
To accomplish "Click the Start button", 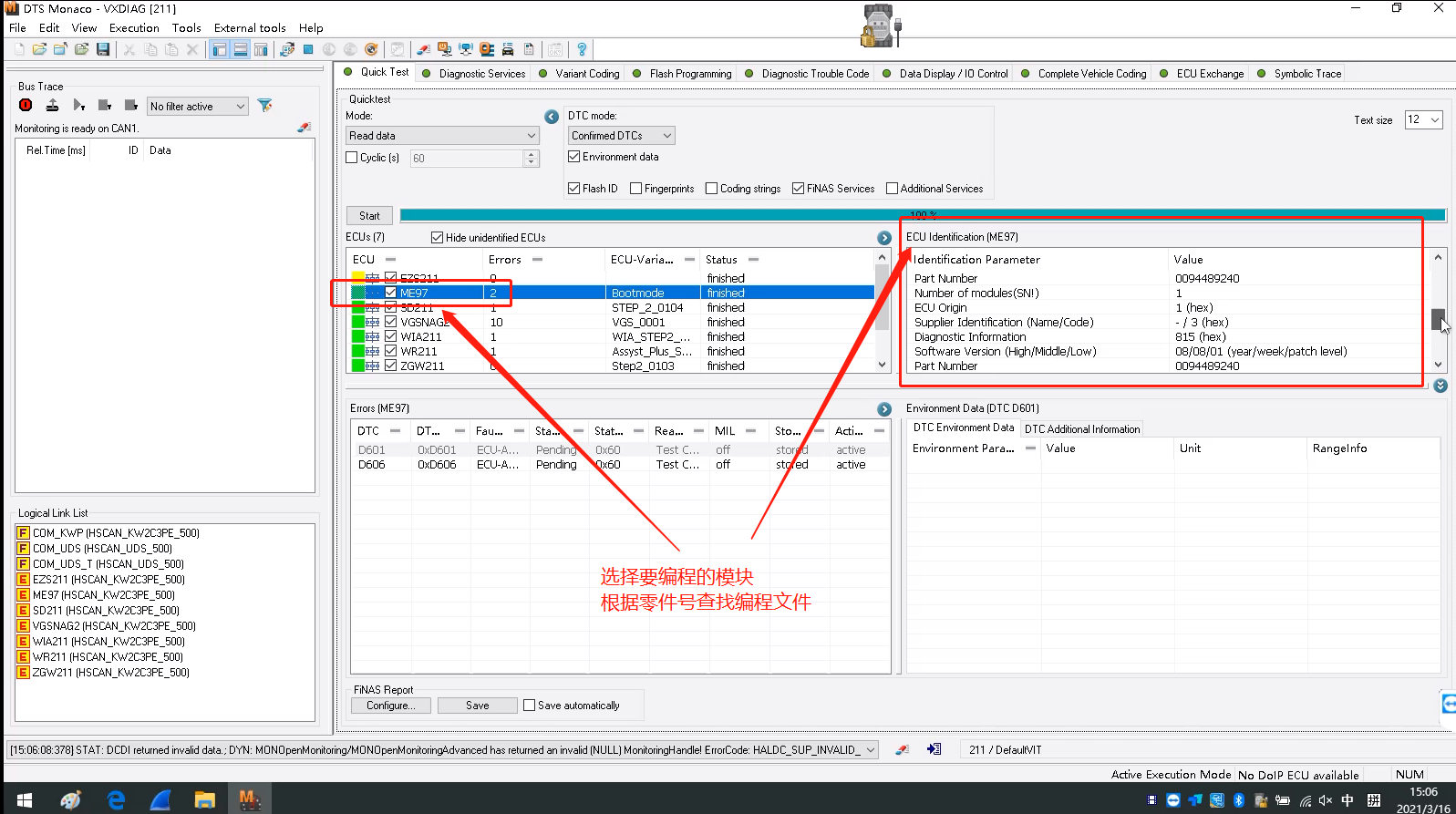I will (369, 216).
